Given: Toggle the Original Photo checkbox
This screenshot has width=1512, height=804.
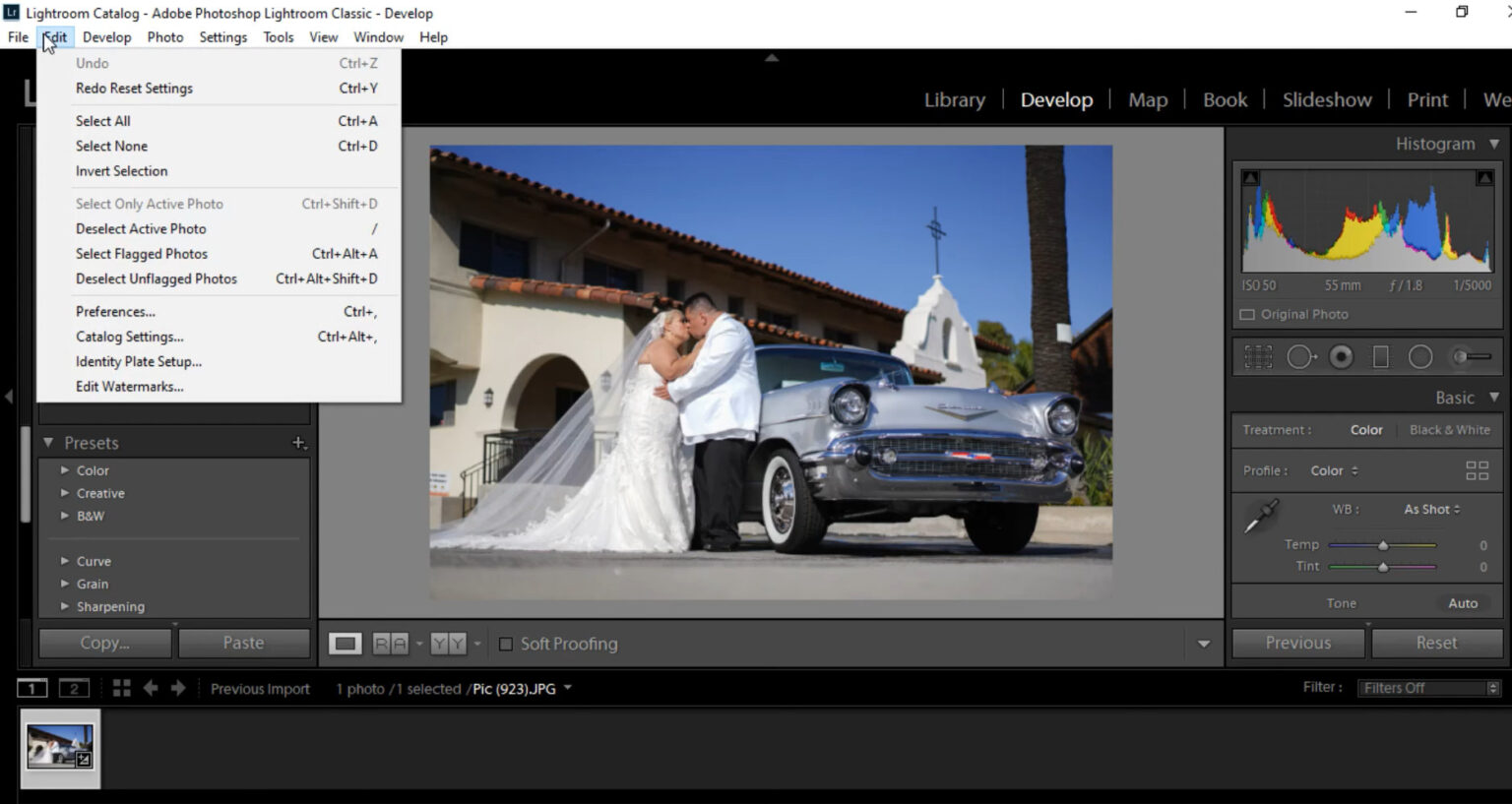Looking at the screenshot, I should [x=1247, y=314].
